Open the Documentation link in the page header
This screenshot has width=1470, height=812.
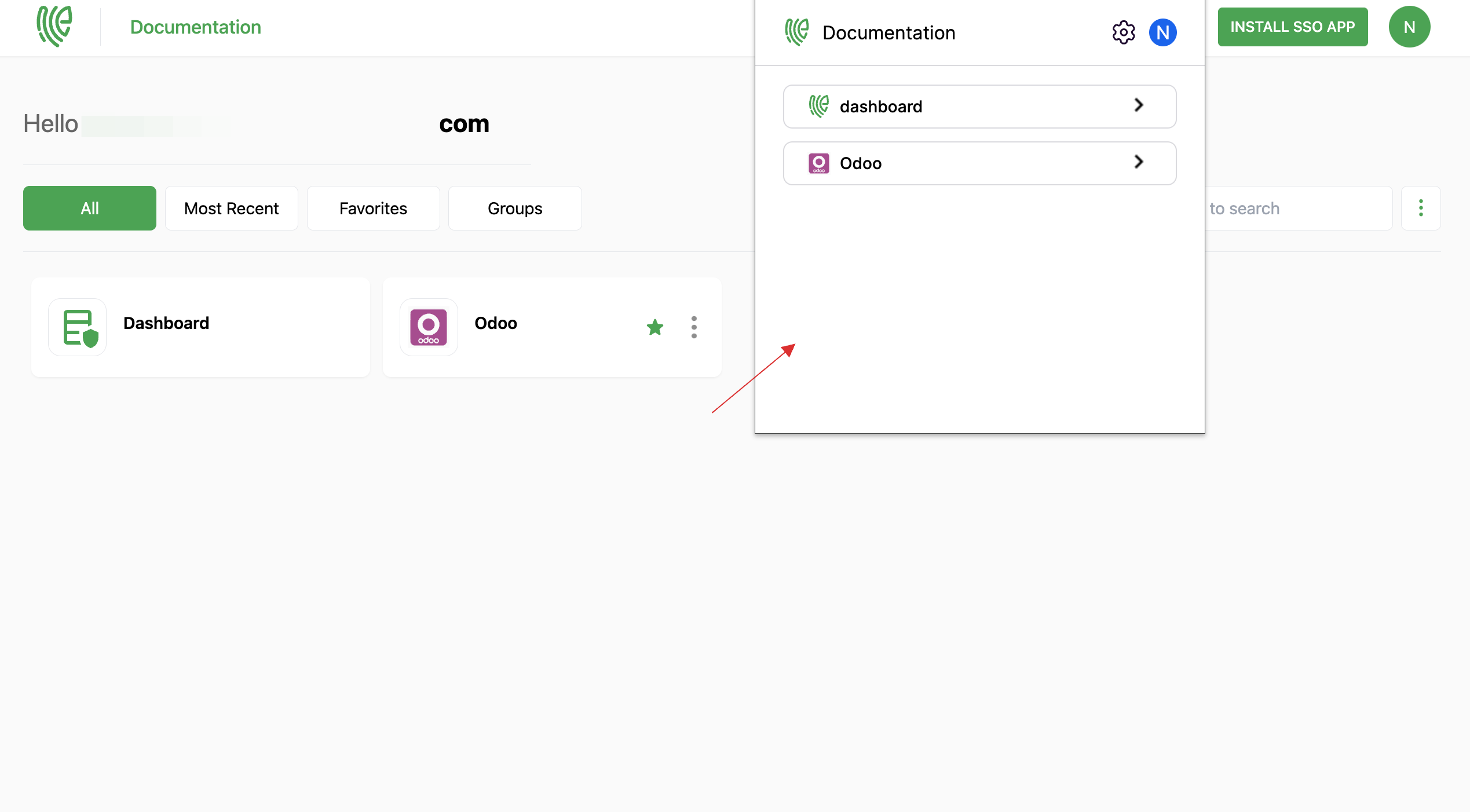[x=196, y=27]
